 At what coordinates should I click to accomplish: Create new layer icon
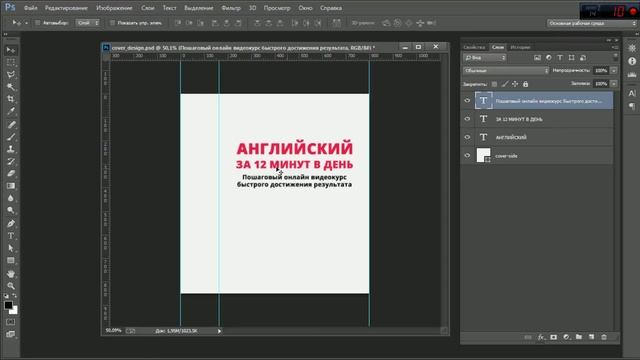591,337
